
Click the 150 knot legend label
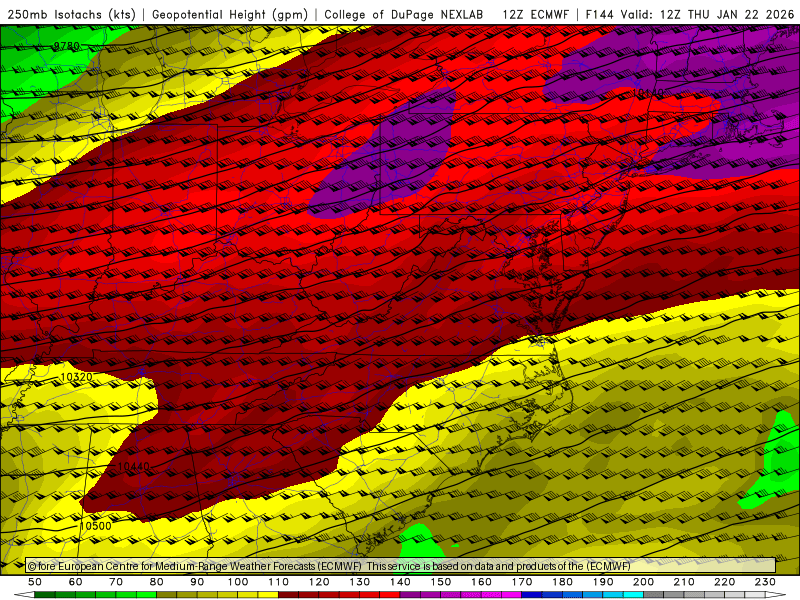coord(440,582)
